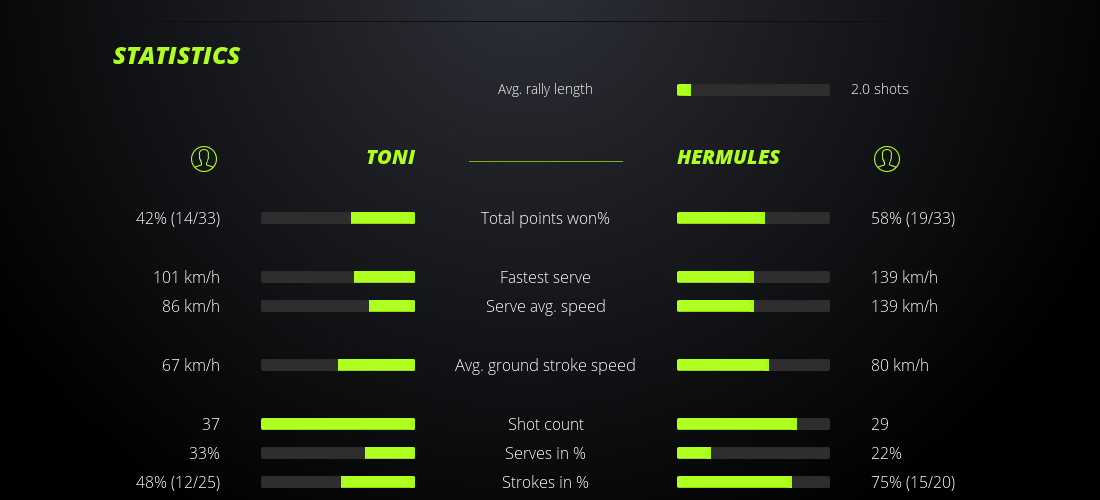Viewport: 1100px width, 500px height.
Task: Click Hermules' Total points won bar
Action: pos(753,218)
